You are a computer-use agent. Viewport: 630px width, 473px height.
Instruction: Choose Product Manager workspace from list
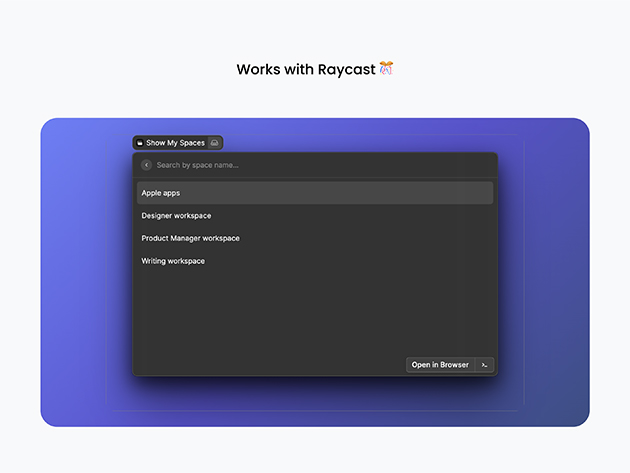click(315, 238)
